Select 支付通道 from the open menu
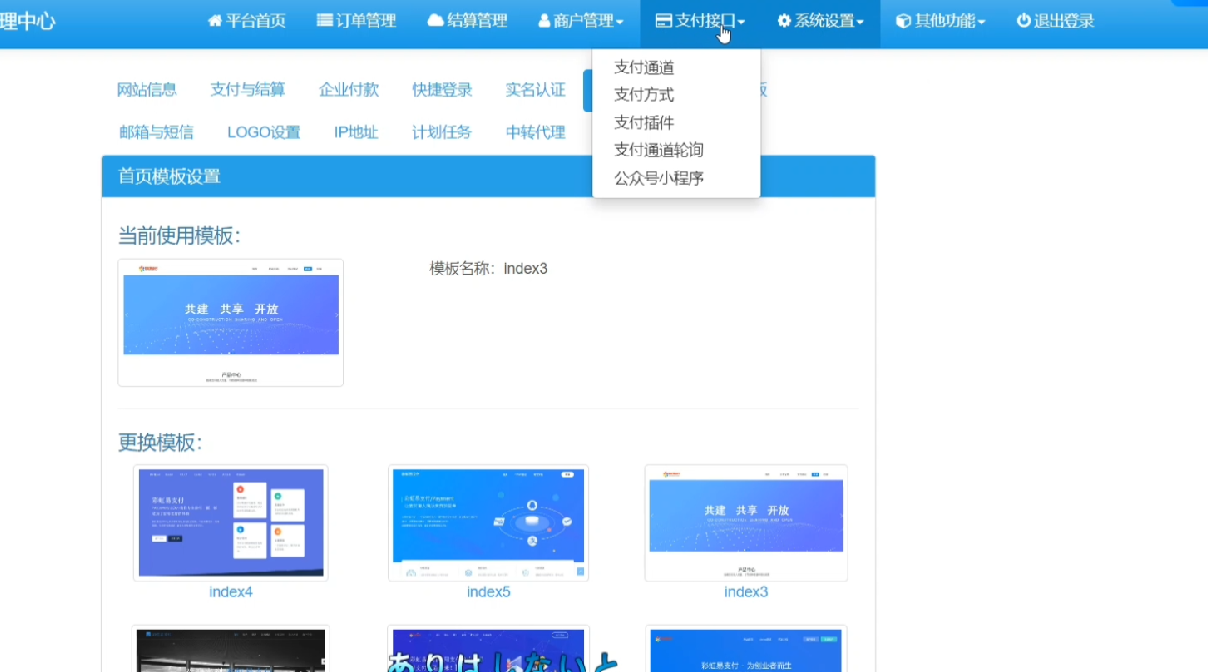 (x=644, y=68)
